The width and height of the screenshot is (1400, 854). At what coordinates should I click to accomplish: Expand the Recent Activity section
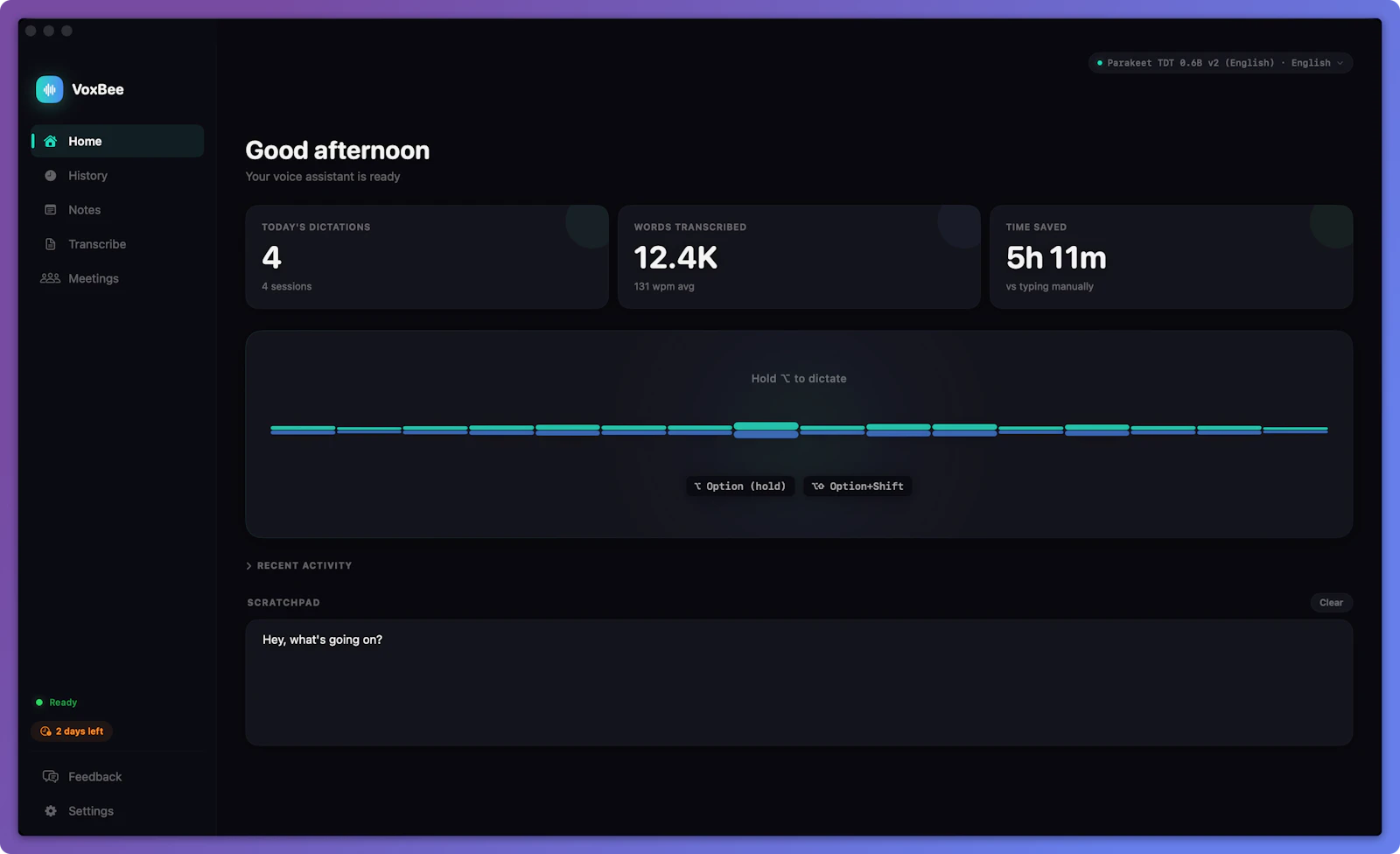point(298,565)
